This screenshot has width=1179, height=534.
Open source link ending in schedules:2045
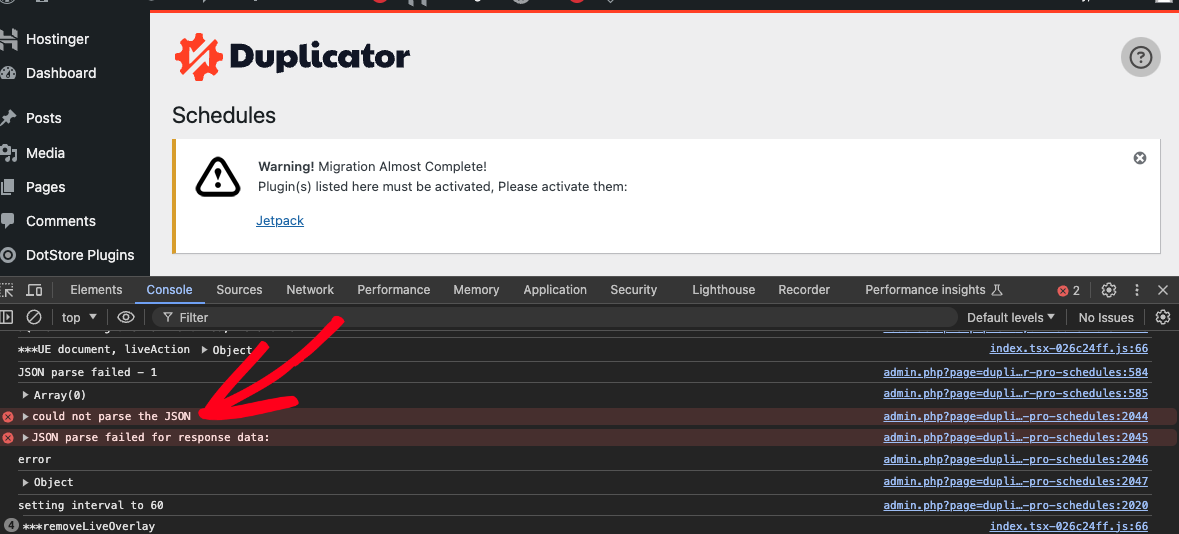[x=1015, y=437]
